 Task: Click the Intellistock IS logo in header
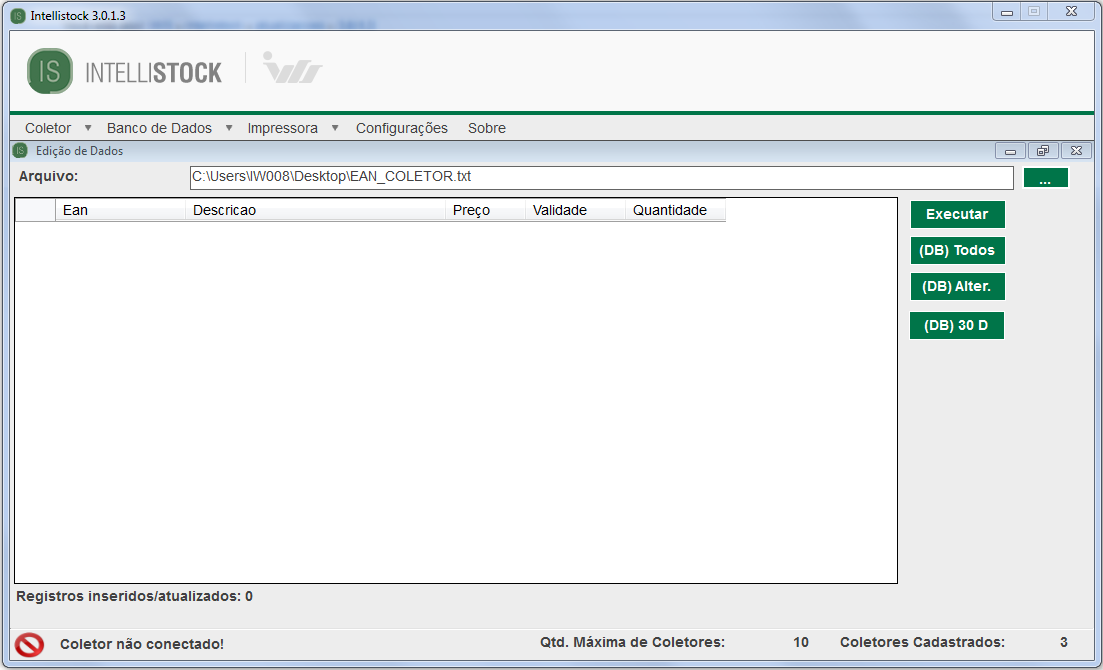coord(50,71)
